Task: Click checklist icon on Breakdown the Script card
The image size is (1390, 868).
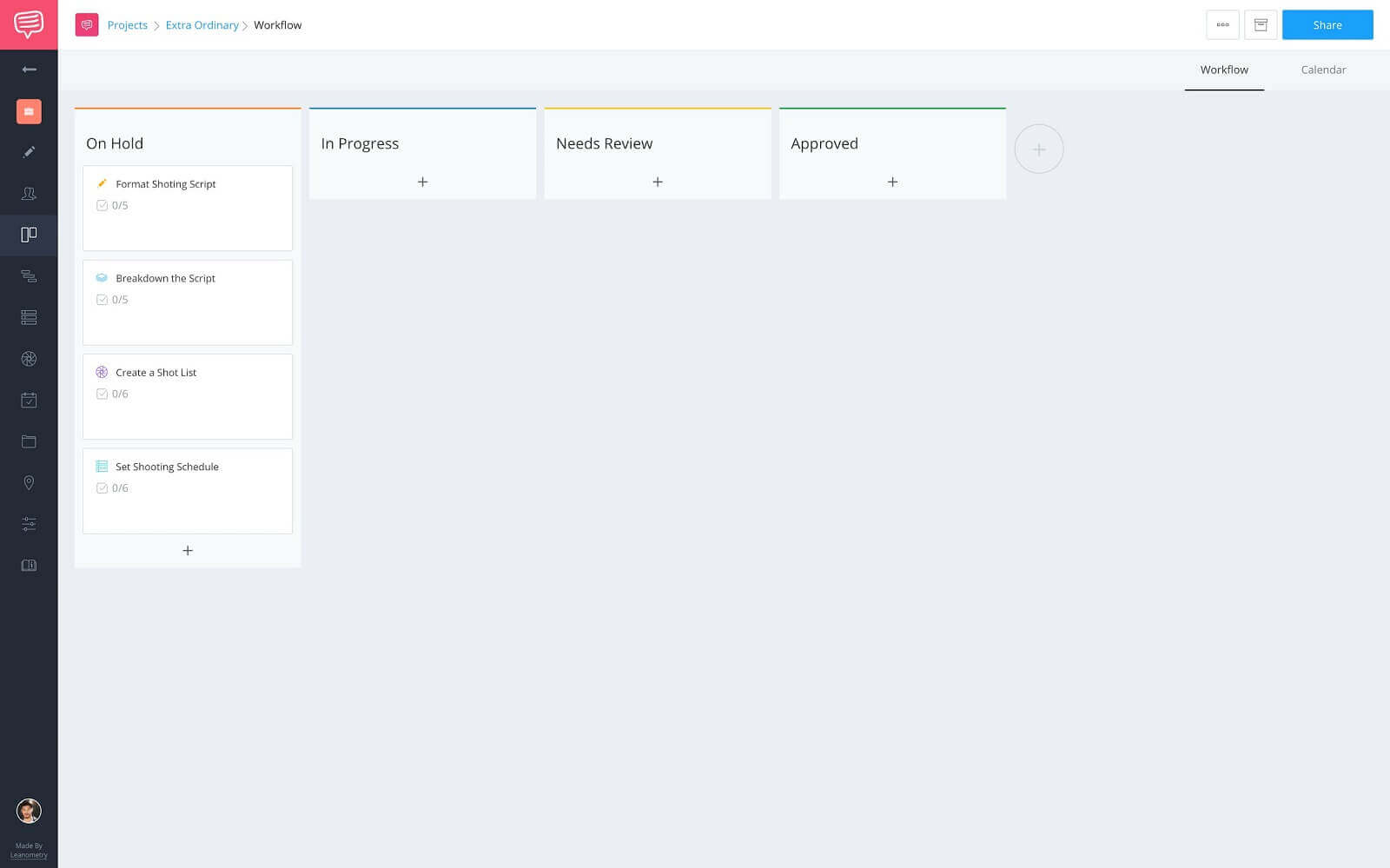Action: pos(102,300)
